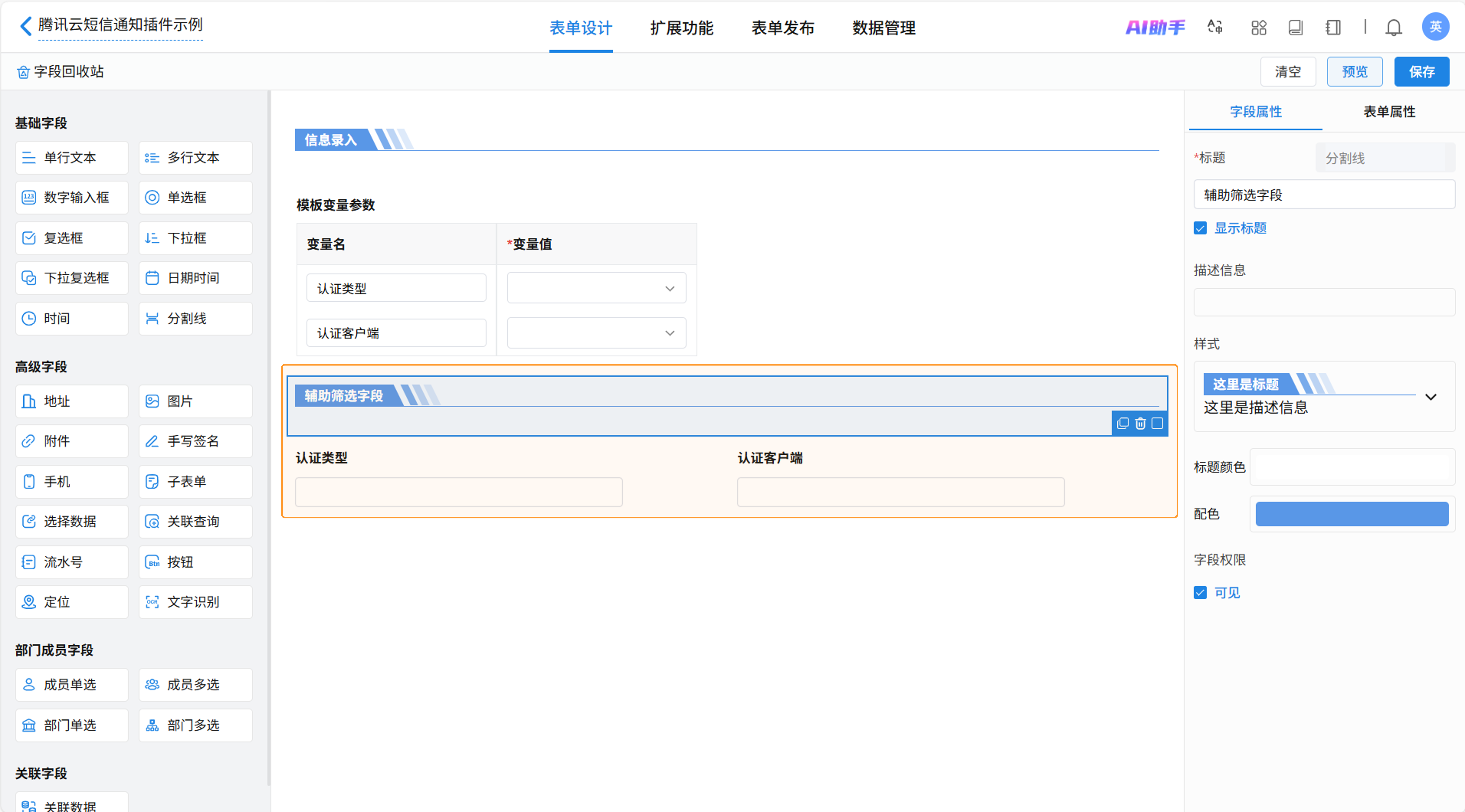Screen dimensions: 1465x812
Task: Open the AI助手 assistant
Action: 1155,27
